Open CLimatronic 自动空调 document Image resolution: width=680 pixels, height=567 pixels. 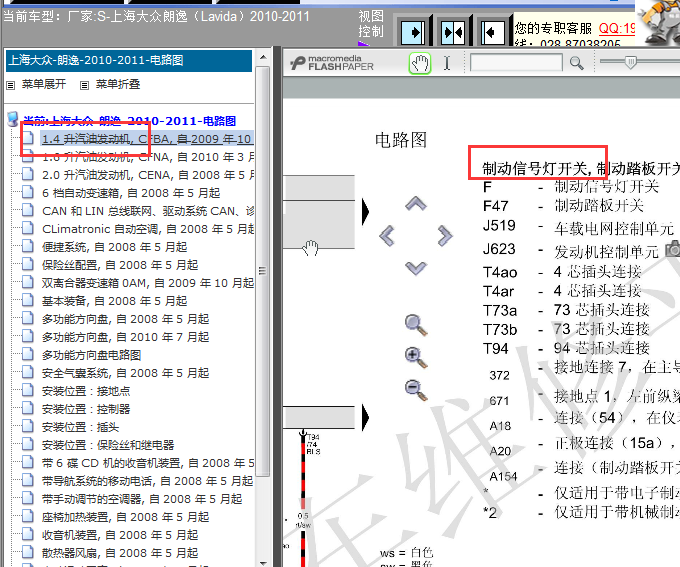148,229
